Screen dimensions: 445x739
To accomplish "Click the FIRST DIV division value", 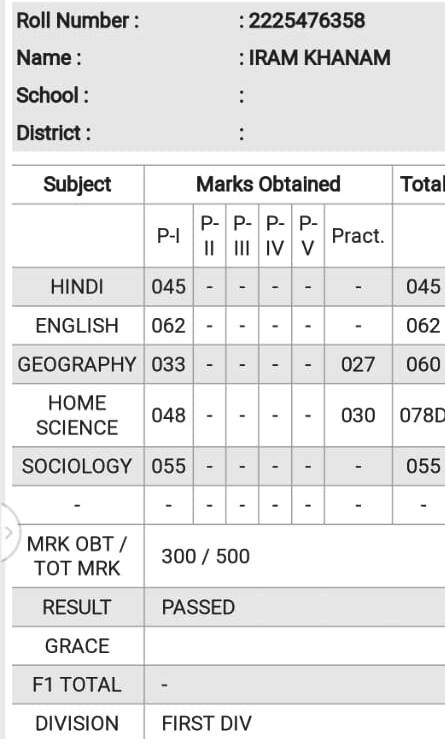I will pyautogui.click(x=206, y=723).
